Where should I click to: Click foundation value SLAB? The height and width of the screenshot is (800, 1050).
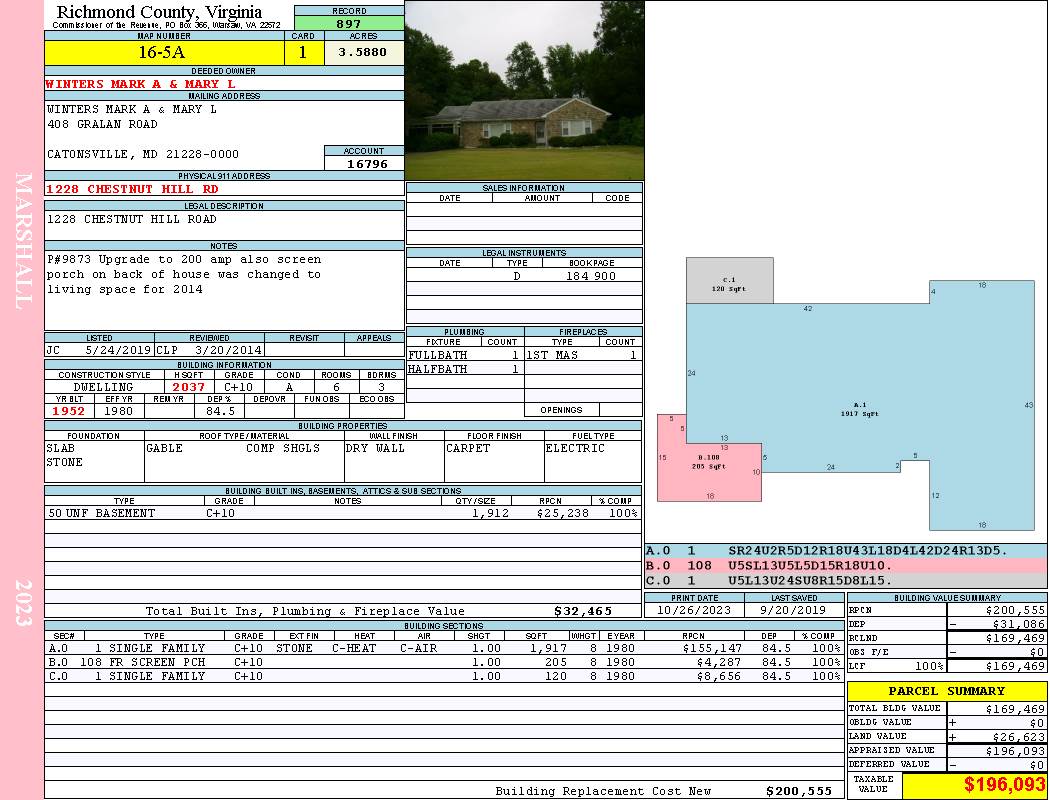point(60,448)
